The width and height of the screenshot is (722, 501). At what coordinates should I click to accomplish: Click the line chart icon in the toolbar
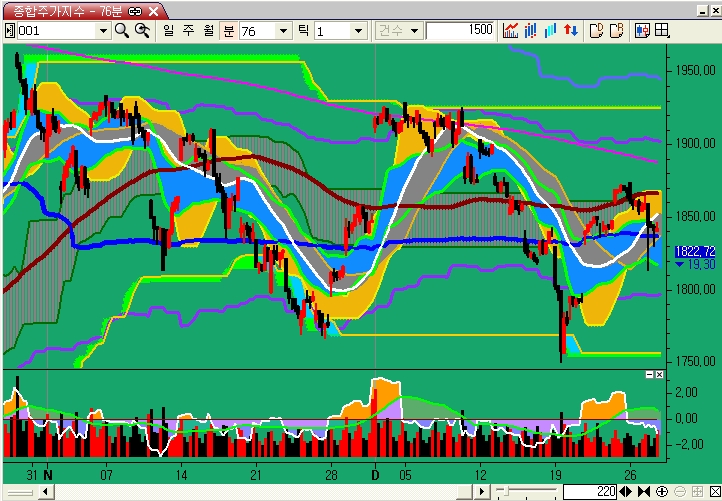[x=510, y=31]
